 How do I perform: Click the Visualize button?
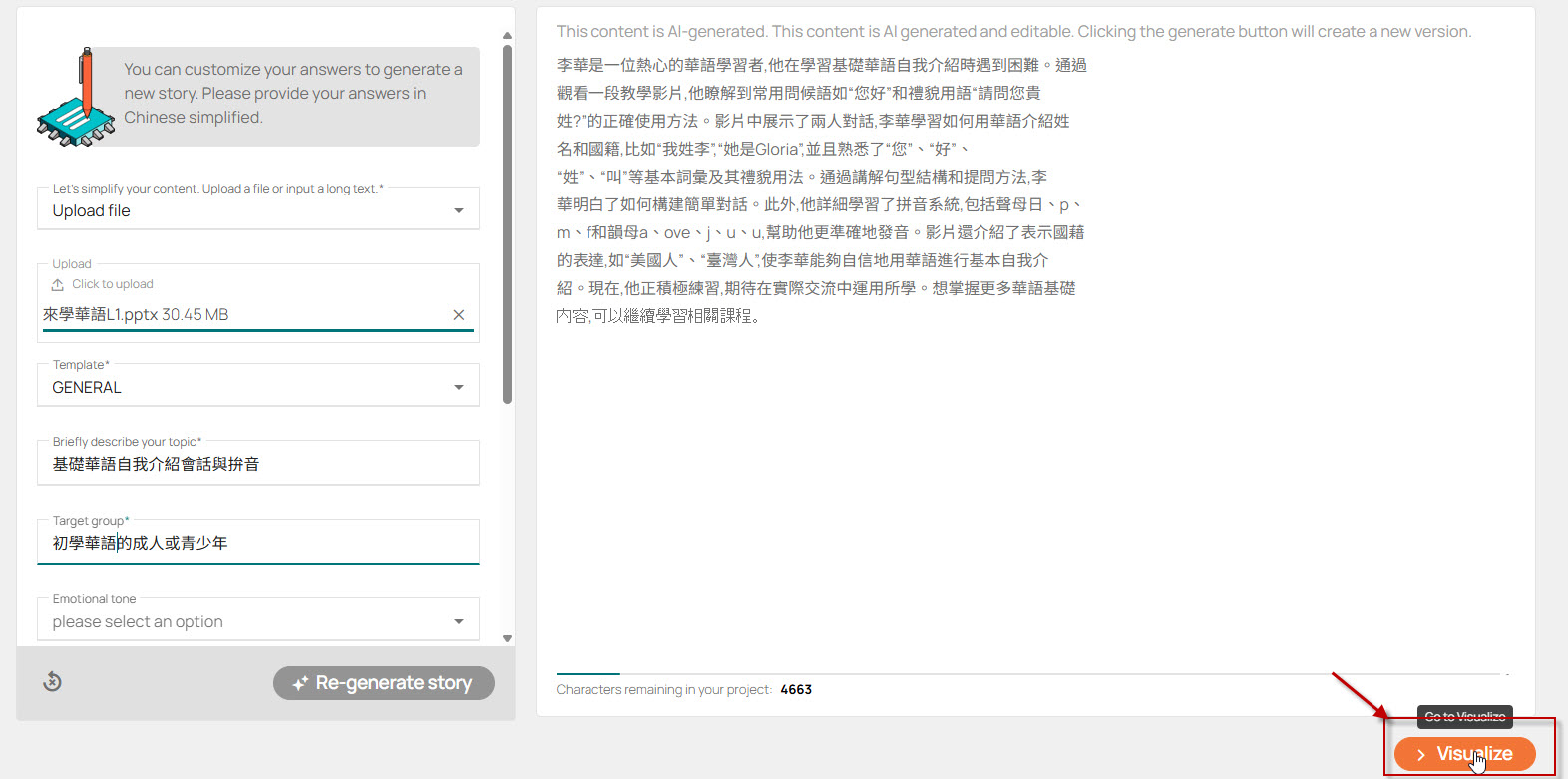click(1463, 754)
